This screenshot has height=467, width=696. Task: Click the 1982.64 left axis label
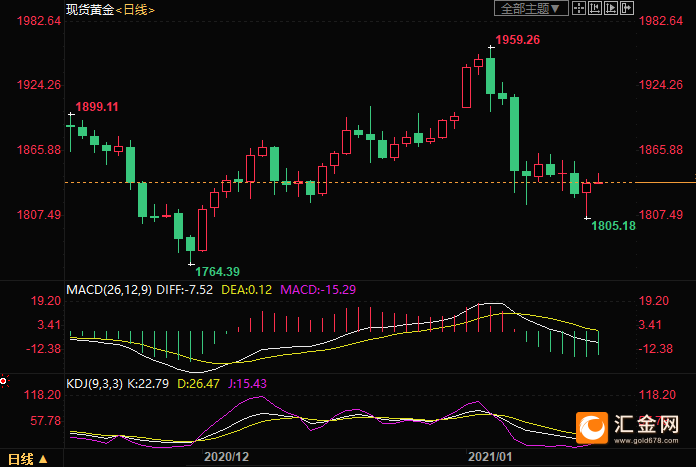pyautogui.click(x=39, y=21)
